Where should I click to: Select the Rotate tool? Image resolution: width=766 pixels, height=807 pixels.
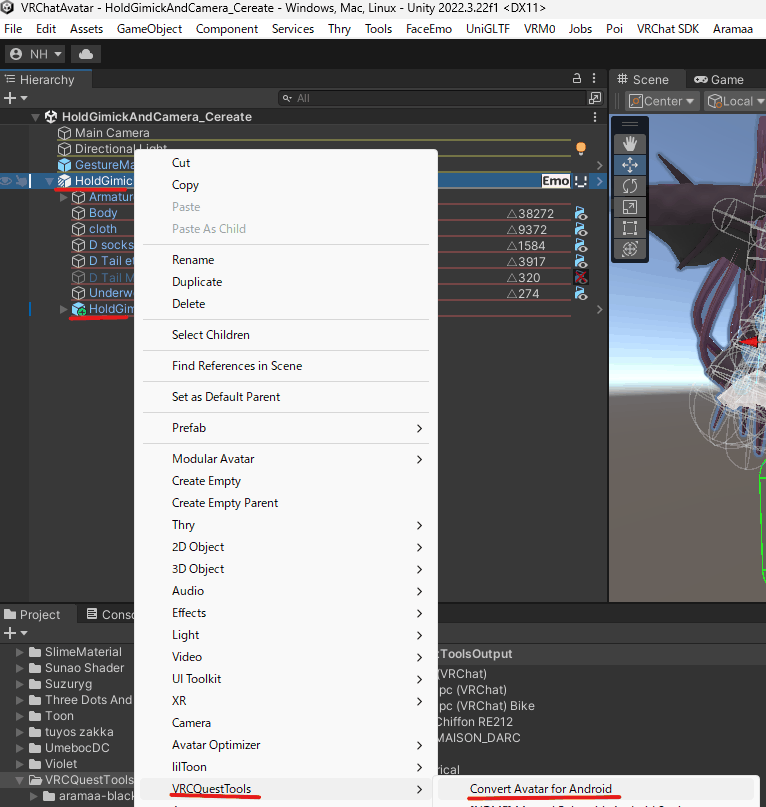[630, 186]
